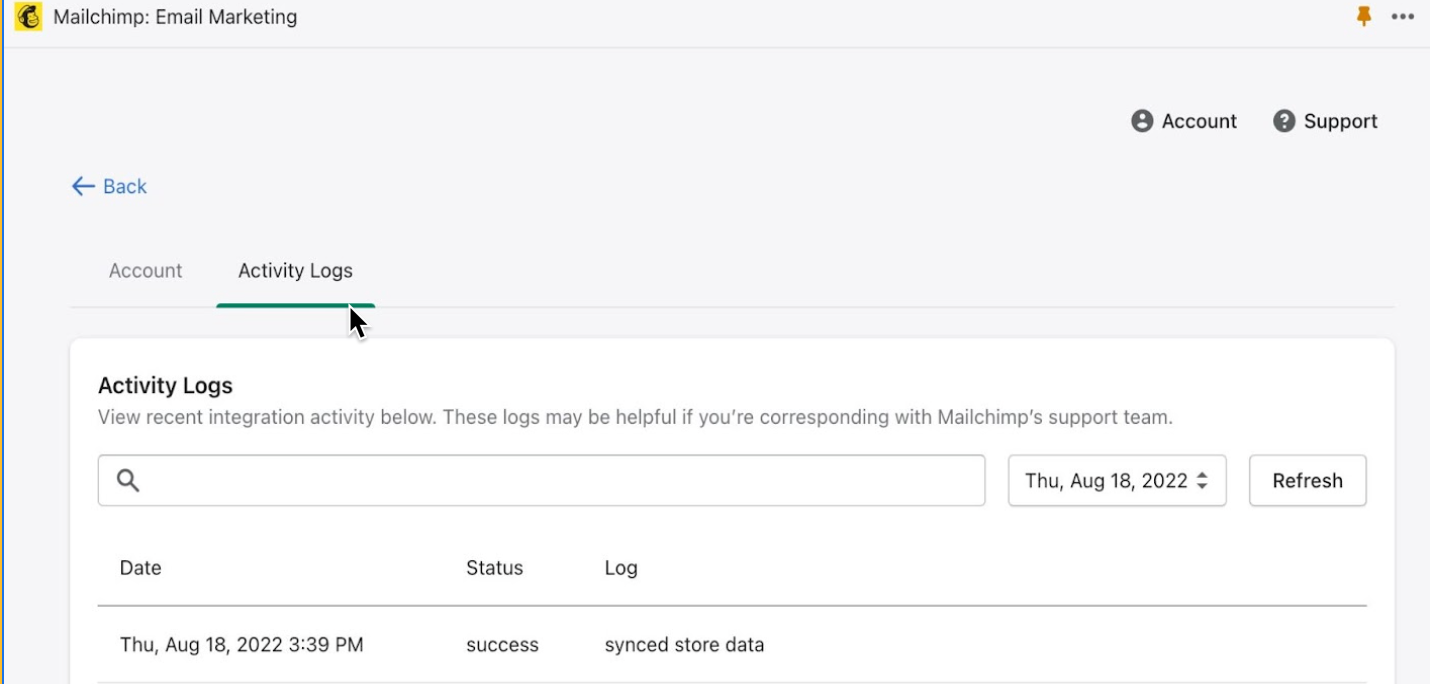Image resolution: width=1430 pixels, height=684 pixels.
Task: Switch to the Account tab
Action: point(145,270)
